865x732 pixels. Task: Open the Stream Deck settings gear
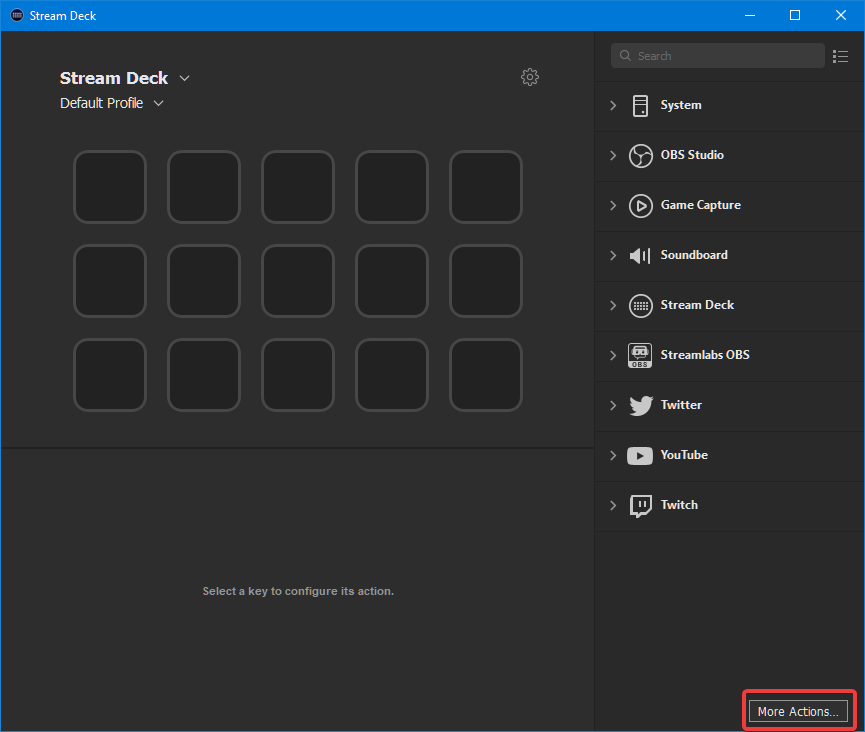pos(530,77)
